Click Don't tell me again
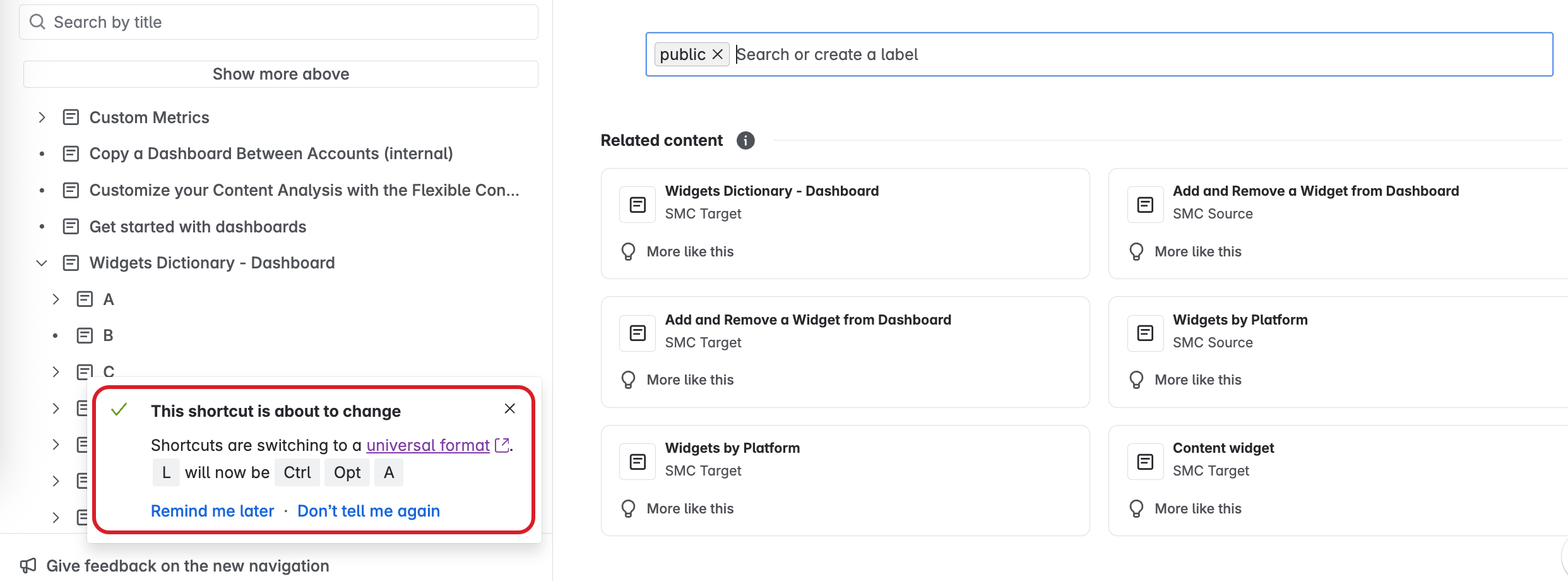1568x581 pixels. (369, 511)
